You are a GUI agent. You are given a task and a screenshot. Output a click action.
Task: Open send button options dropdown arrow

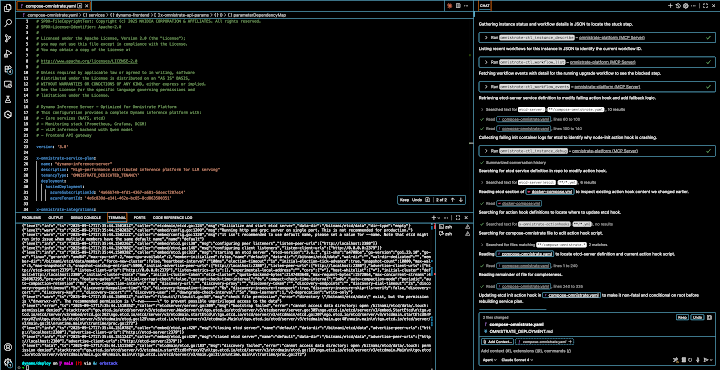(712, 360)
